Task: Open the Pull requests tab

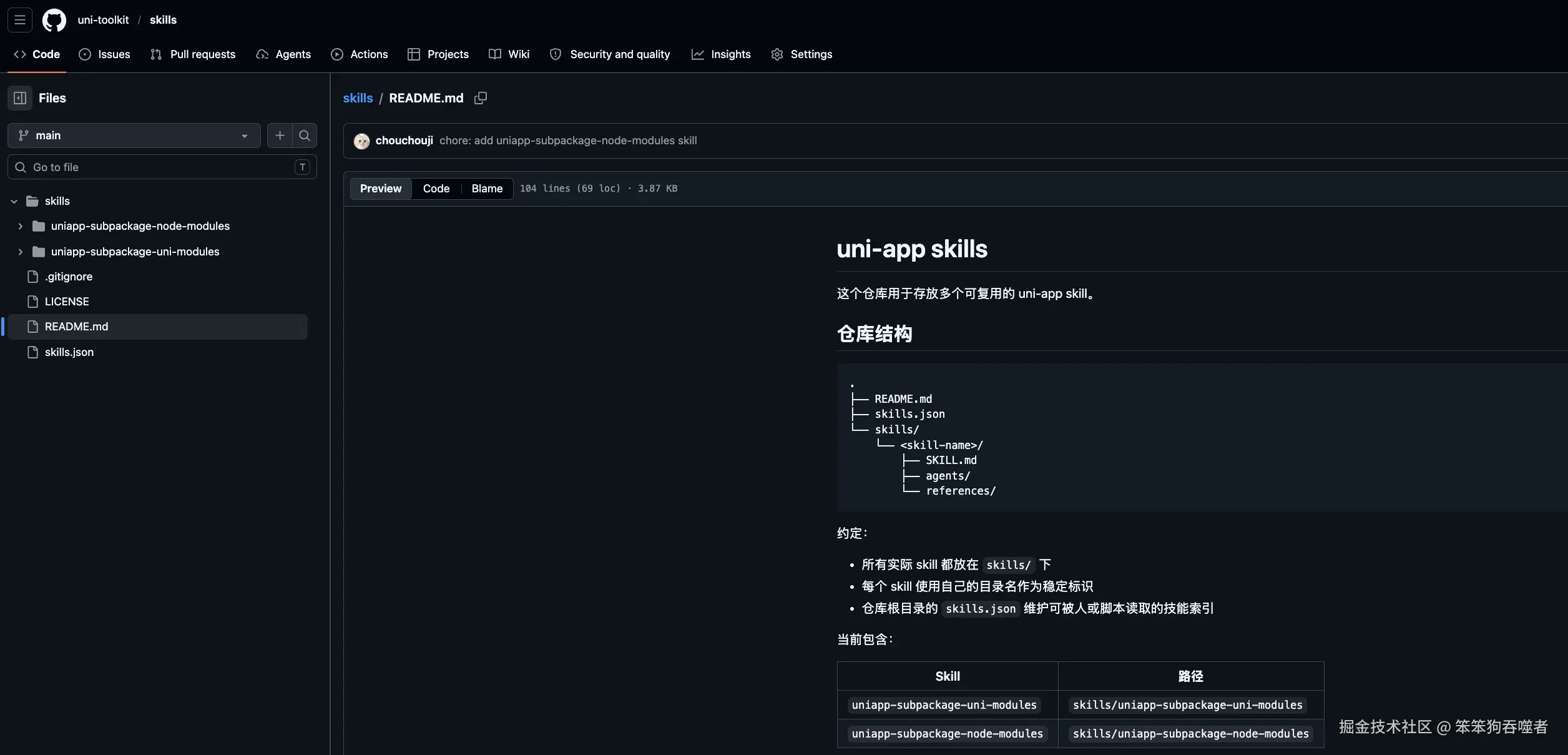Action: click(x=193, y=54)
